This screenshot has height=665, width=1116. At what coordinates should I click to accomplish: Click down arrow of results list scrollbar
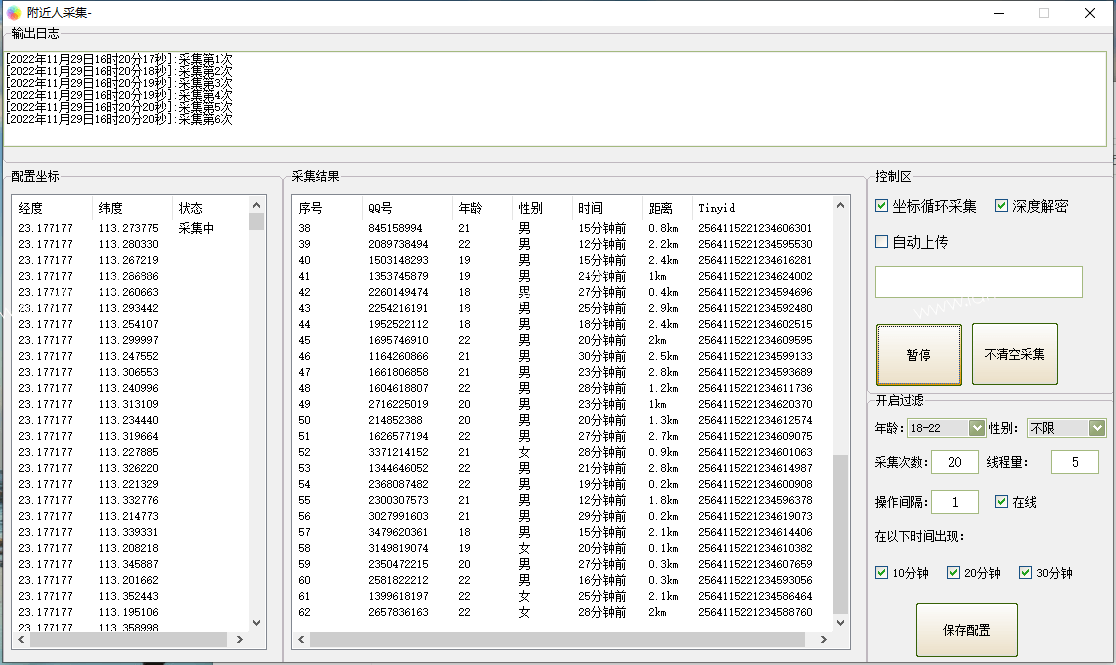pyautogui.click(x=841, y=623)
